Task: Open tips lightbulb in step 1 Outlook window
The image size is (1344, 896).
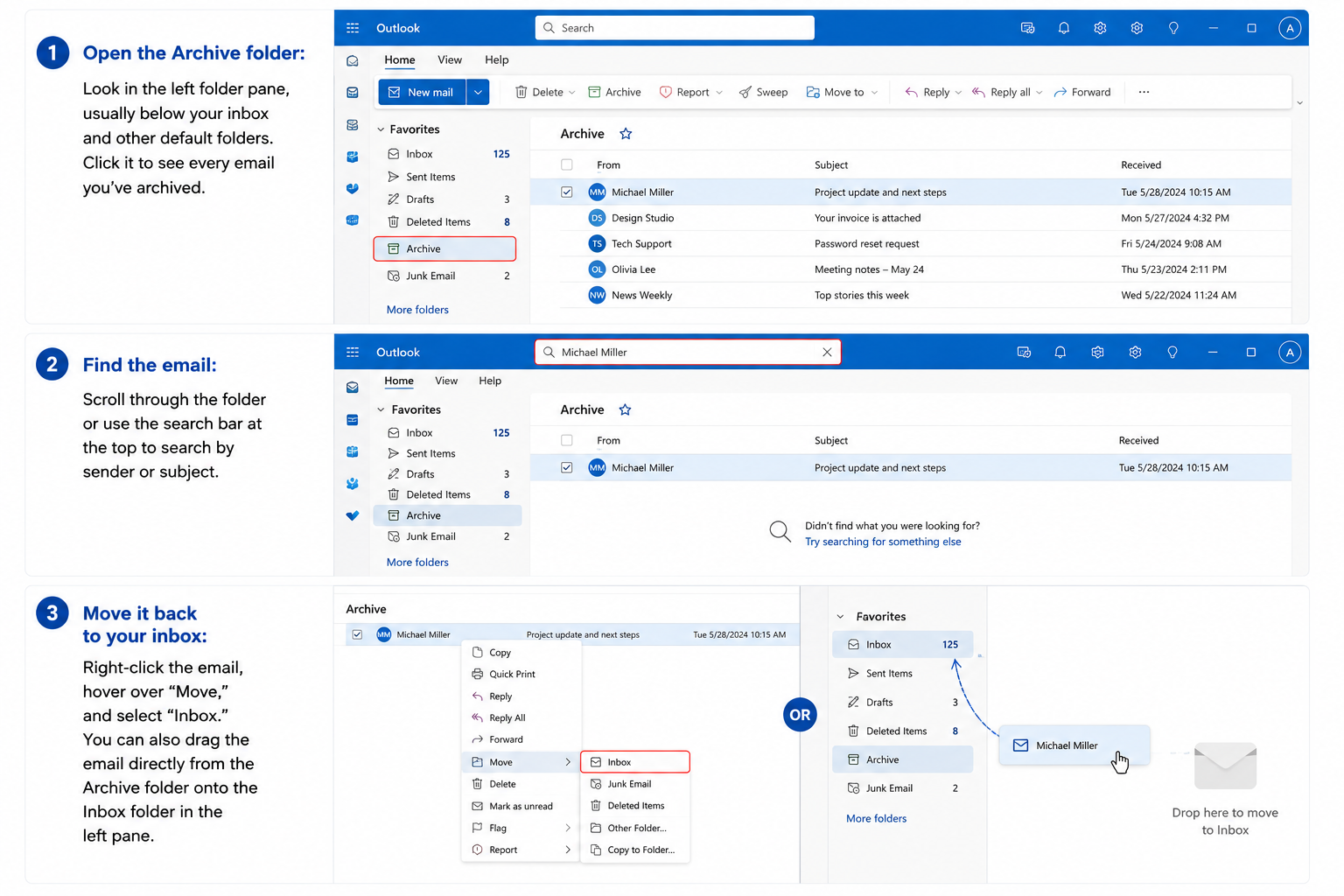Action: tap(1173, 28)
